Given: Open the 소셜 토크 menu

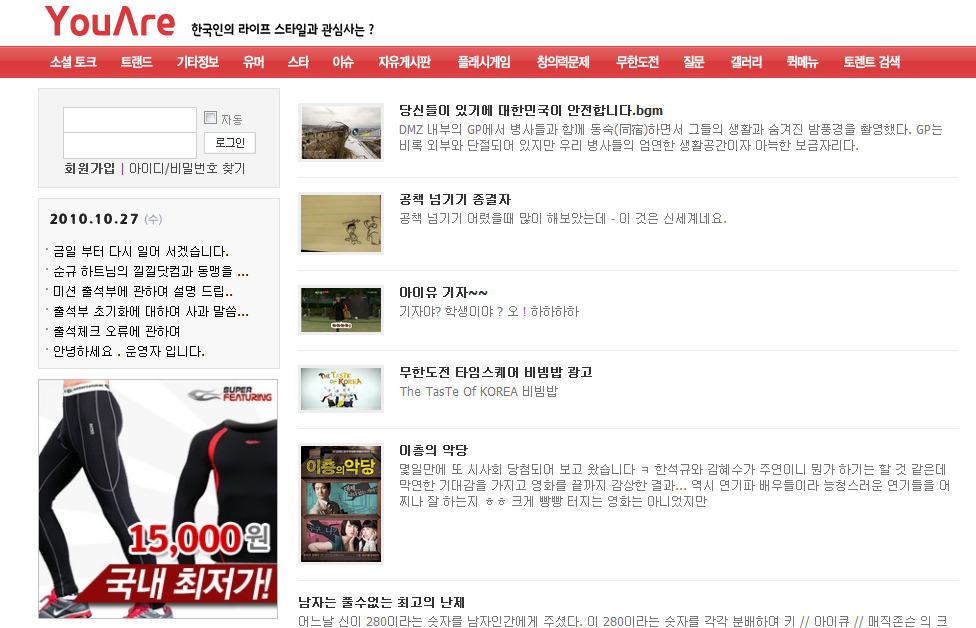Looking at the screenshot, I should (73, 62).
